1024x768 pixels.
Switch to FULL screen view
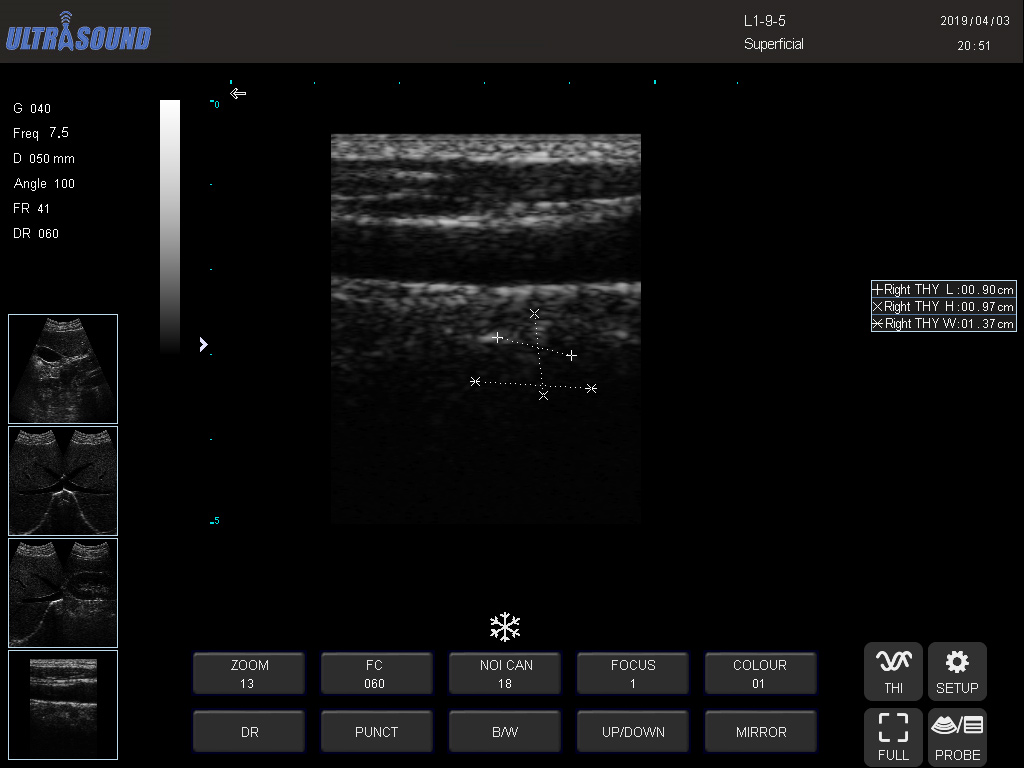[893, 737]
